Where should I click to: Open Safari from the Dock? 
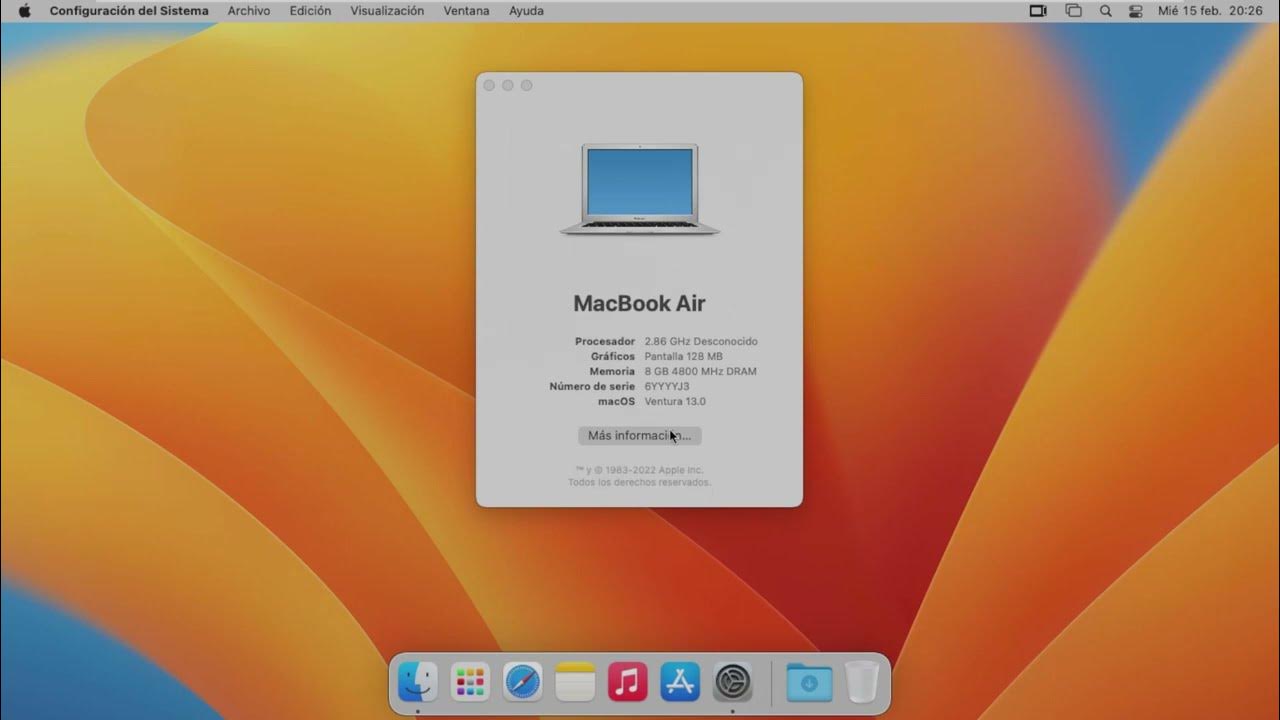point(522,682)
